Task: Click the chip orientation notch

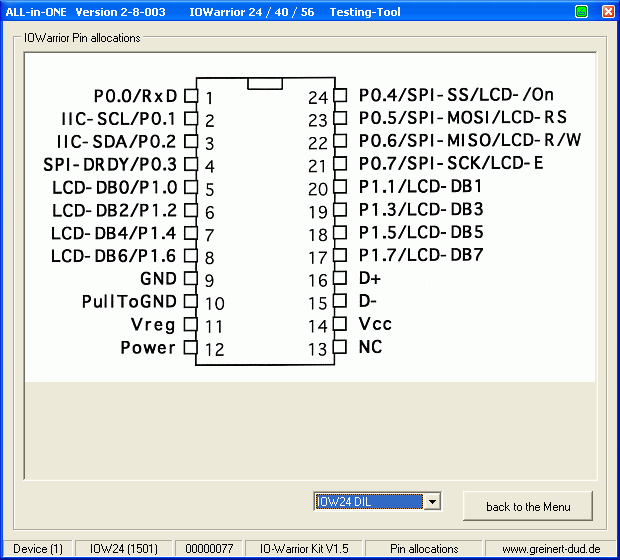Action: [x=265, y=83]
